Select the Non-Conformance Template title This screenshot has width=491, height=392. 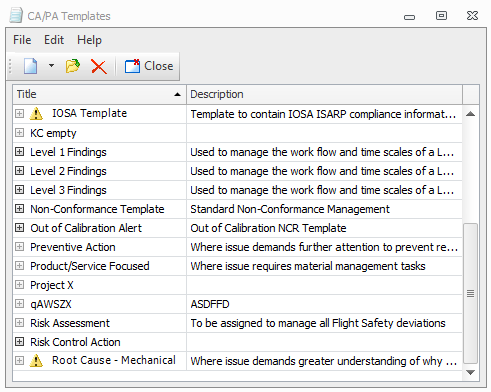point(97,209)
